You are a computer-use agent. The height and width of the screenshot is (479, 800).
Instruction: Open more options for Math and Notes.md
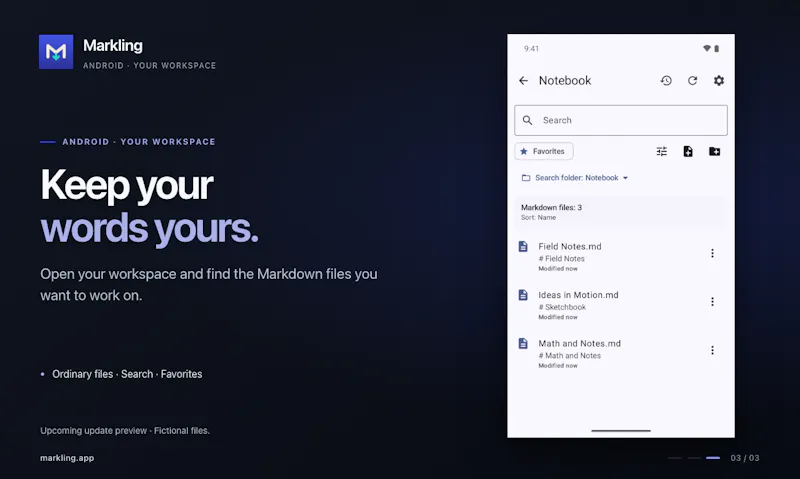pyautogui.click(x=712, y=350)
